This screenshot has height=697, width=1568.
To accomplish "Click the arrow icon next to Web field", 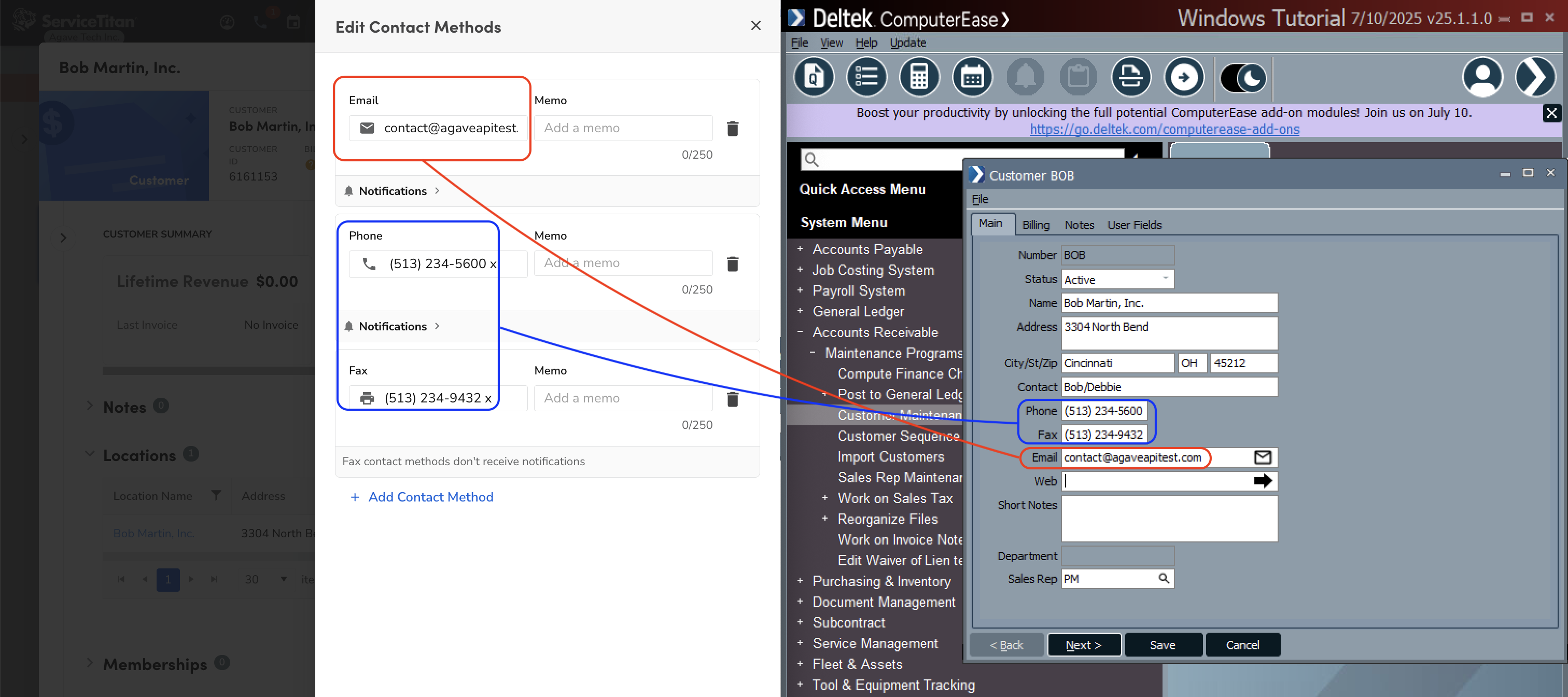I will pyautogui.click(x=1263, y=481).
